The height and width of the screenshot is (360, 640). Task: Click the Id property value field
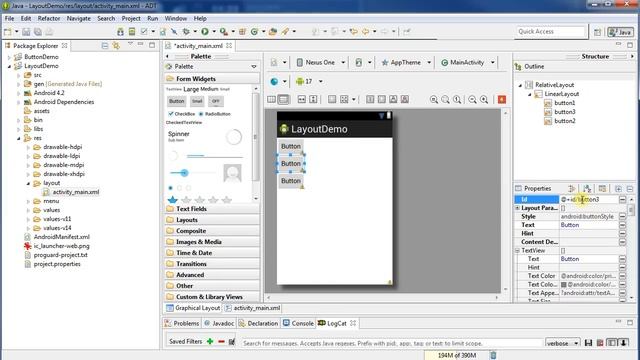click(588, 200)
